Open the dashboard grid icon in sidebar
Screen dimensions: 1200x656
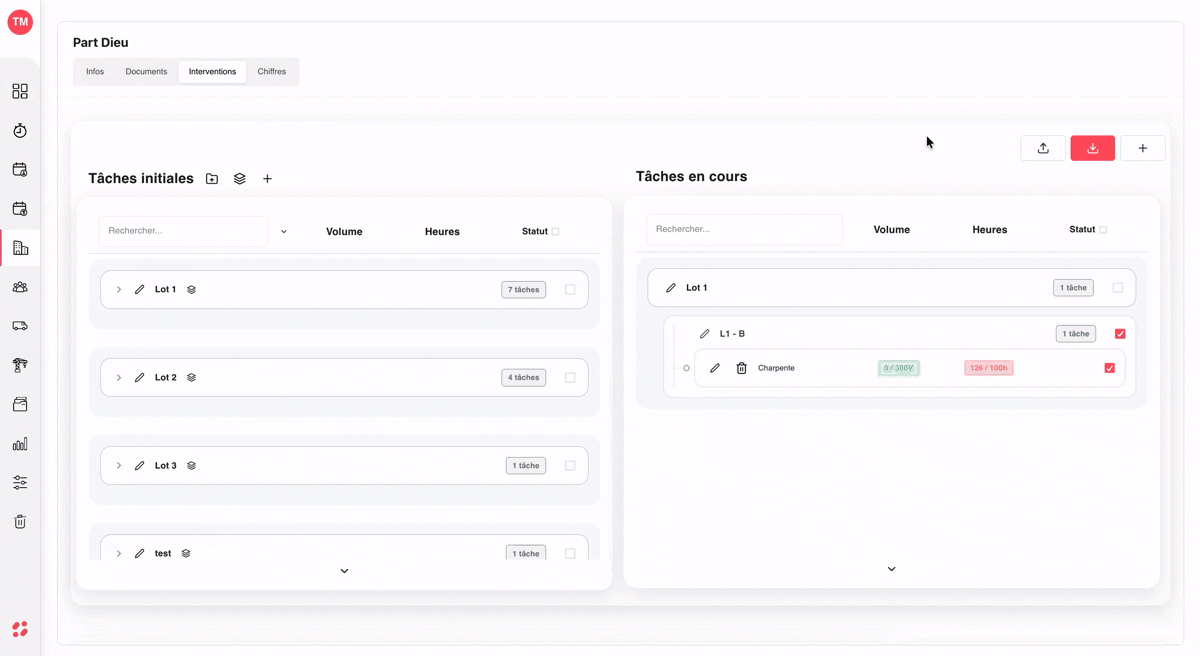[20, 91]
